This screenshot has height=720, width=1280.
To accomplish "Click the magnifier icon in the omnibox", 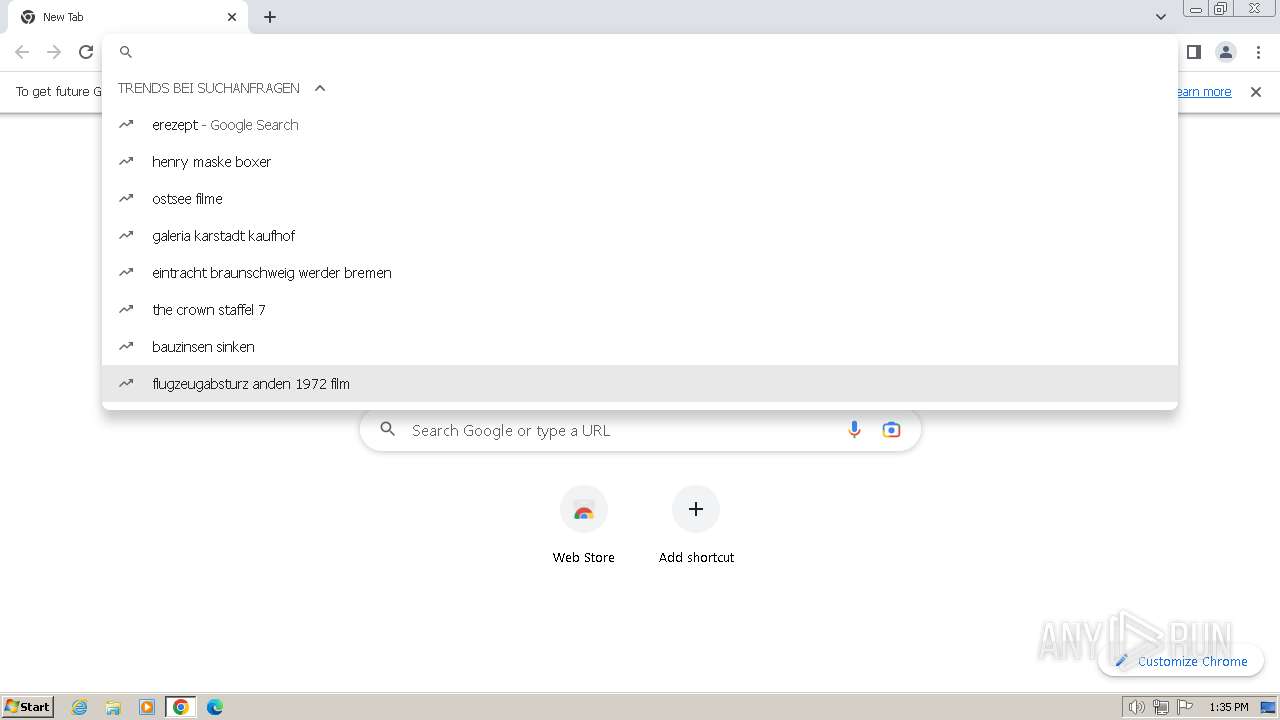I will point(126,52).
